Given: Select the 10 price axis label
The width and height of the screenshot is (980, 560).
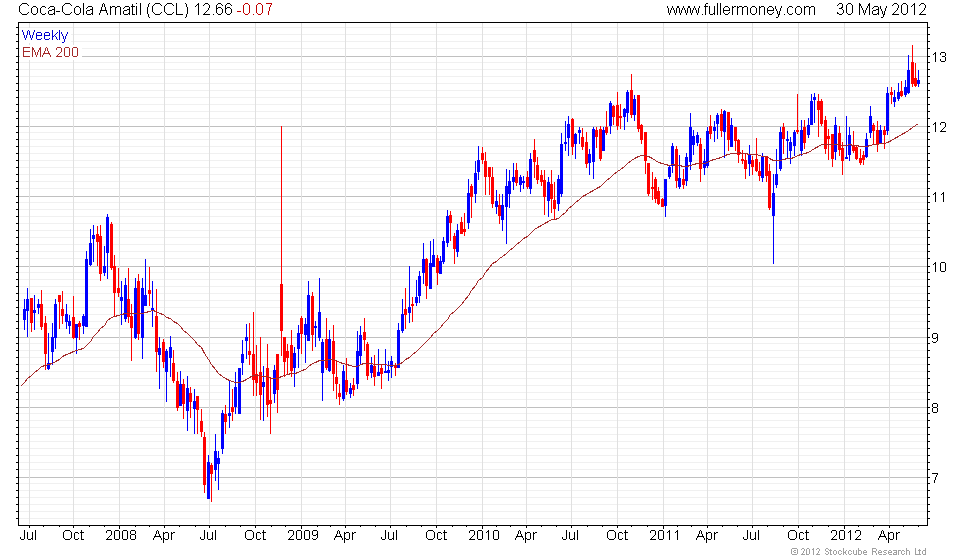Looking at the screenshot, I should tap(939, 268).
